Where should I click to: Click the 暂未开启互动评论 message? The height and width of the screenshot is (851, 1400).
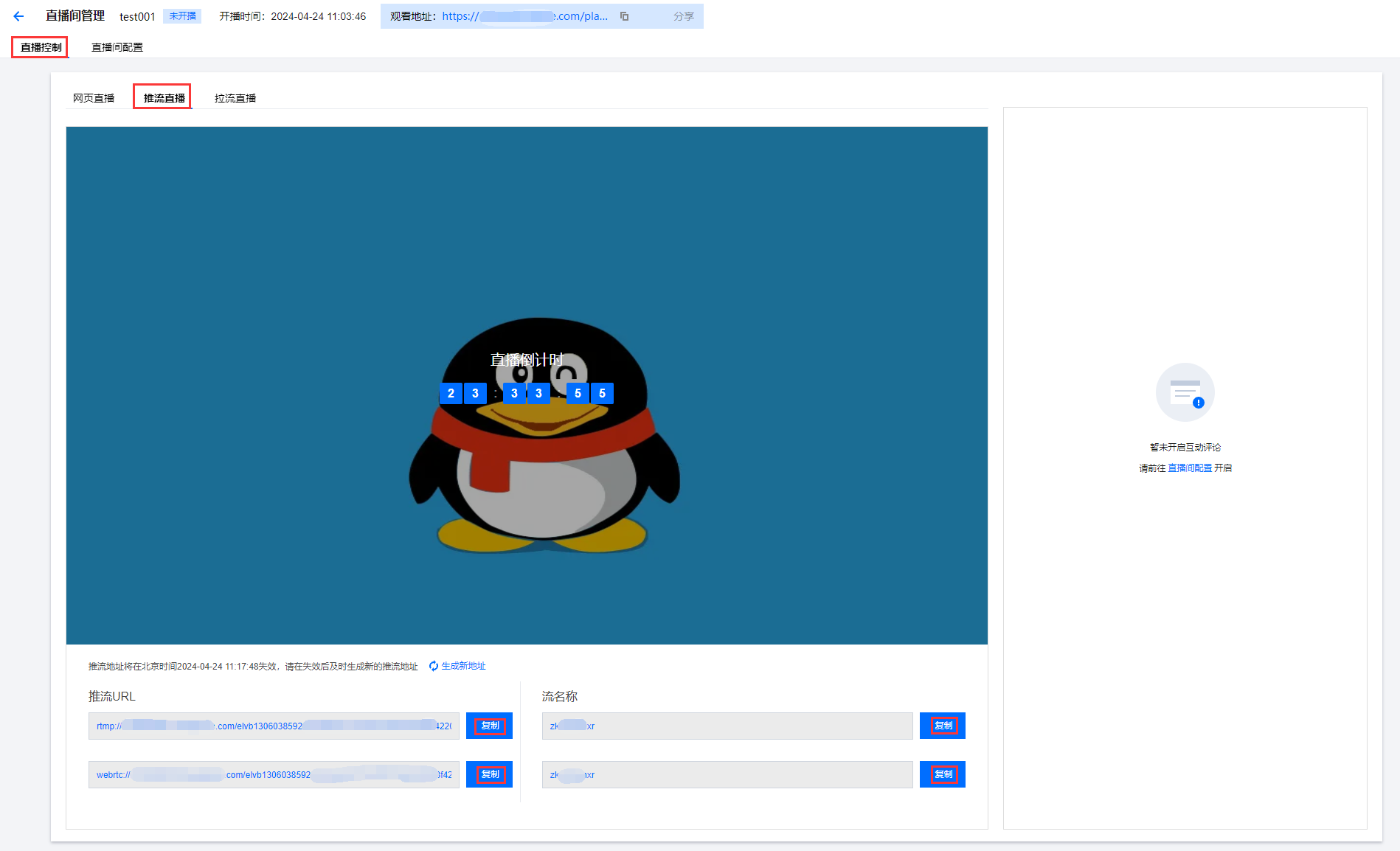pyautogui.click(x=1185, y=448)
